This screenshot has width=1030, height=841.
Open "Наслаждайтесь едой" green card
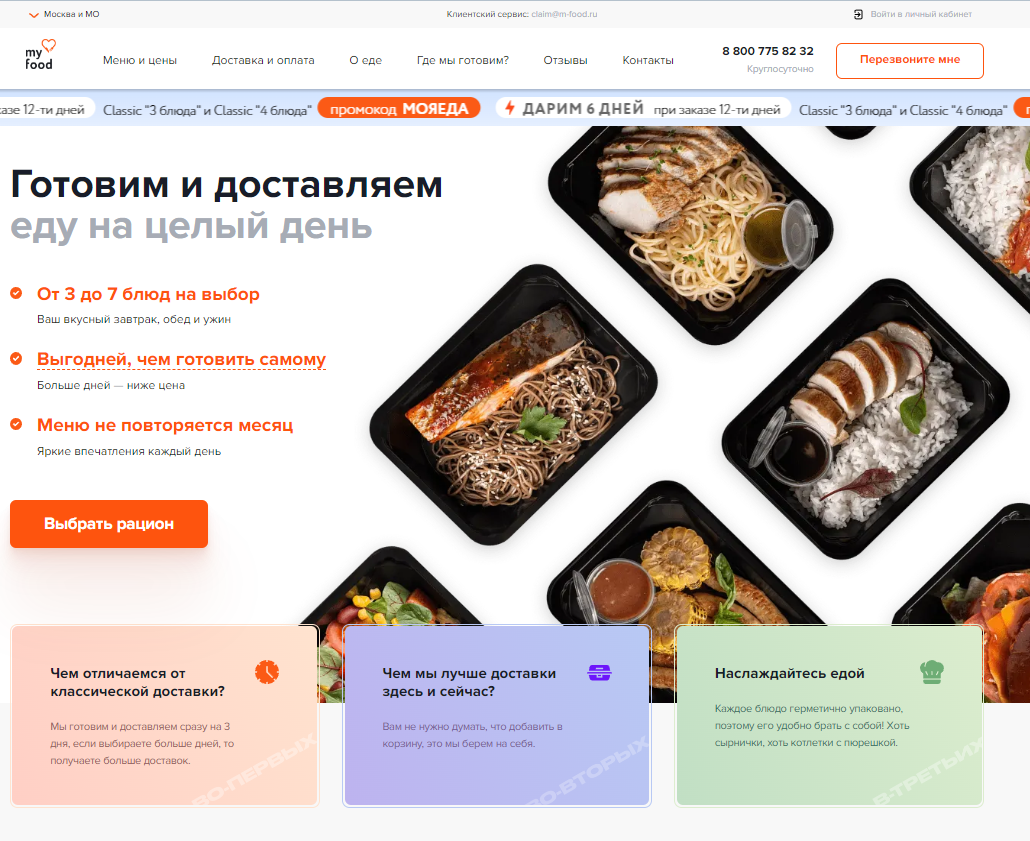click(x=829, y=716)
